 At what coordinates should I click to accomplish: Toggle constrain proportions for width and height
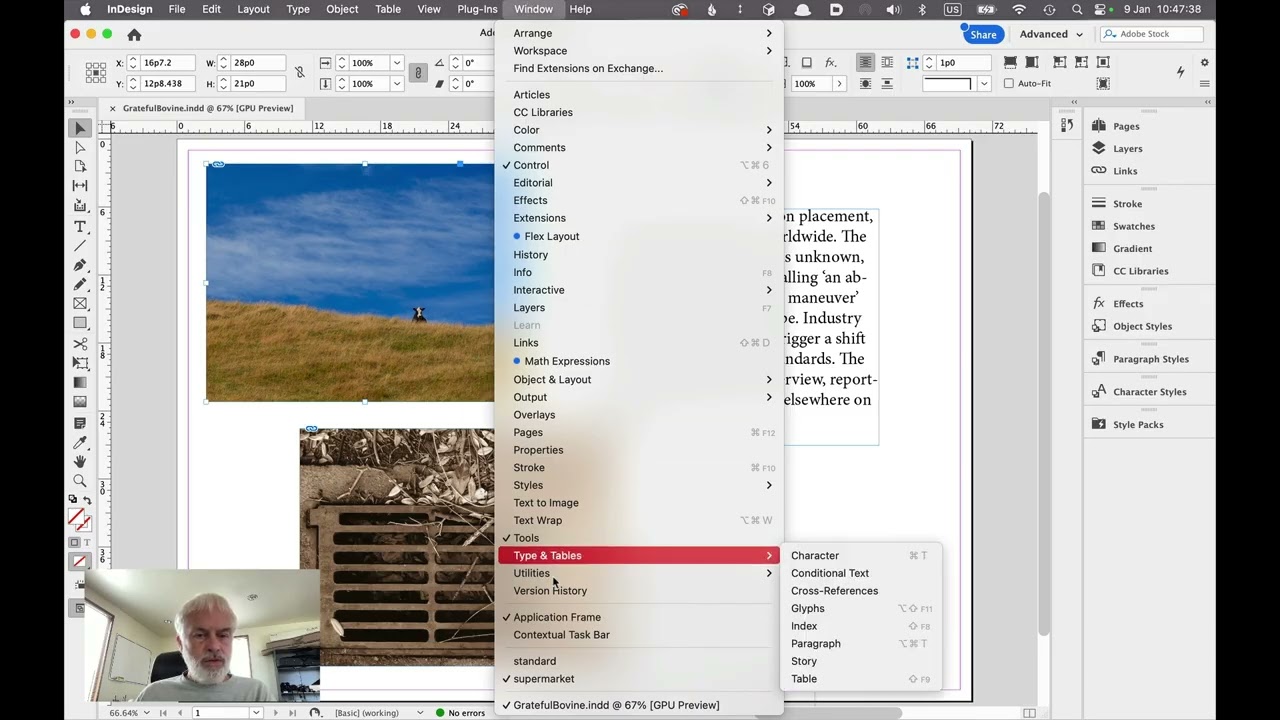tap(299, 73)
